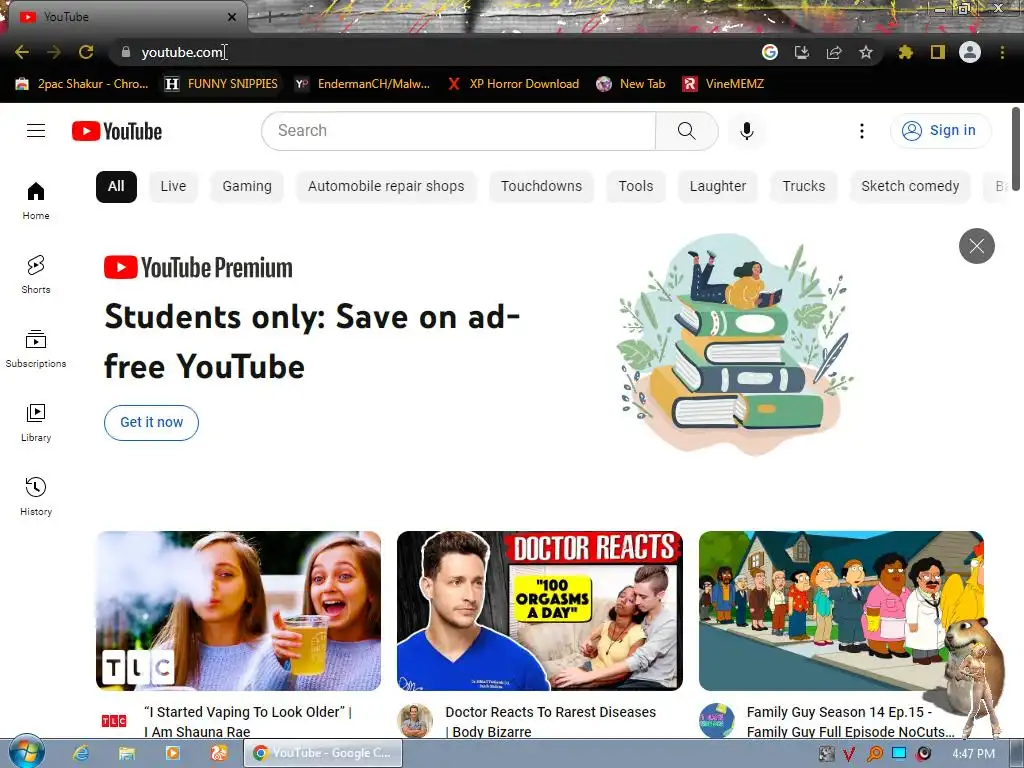1024x768 pixels.
Task: Open New Tab bookmark
Action: click(631, 84)
